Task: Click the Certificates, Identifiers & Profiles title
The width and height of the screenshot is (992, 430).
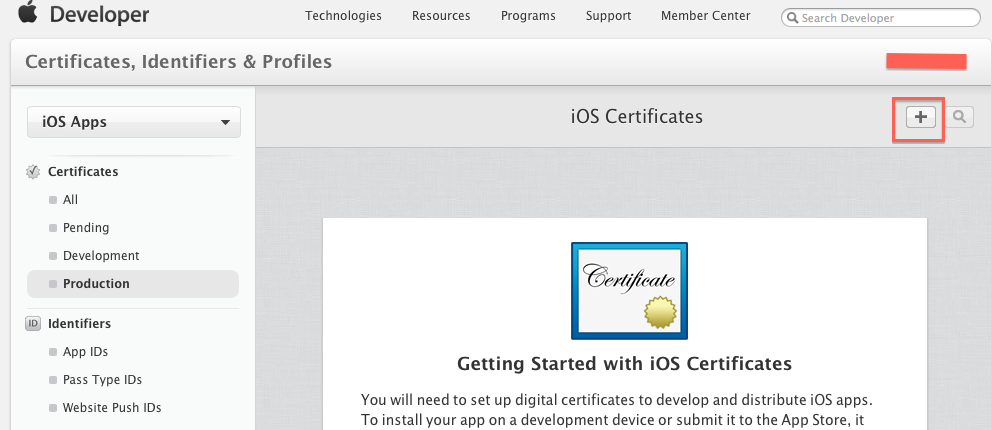Action: point(178,62)
